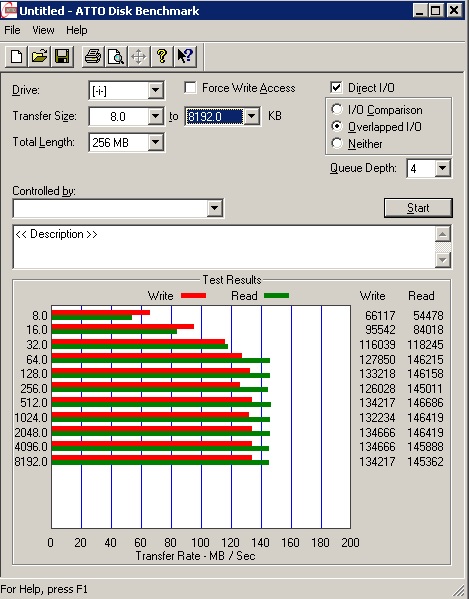Open the Controlled by combo box
Image resolution: width=469 pixels, height=599 pixels.
pos(118,208)
